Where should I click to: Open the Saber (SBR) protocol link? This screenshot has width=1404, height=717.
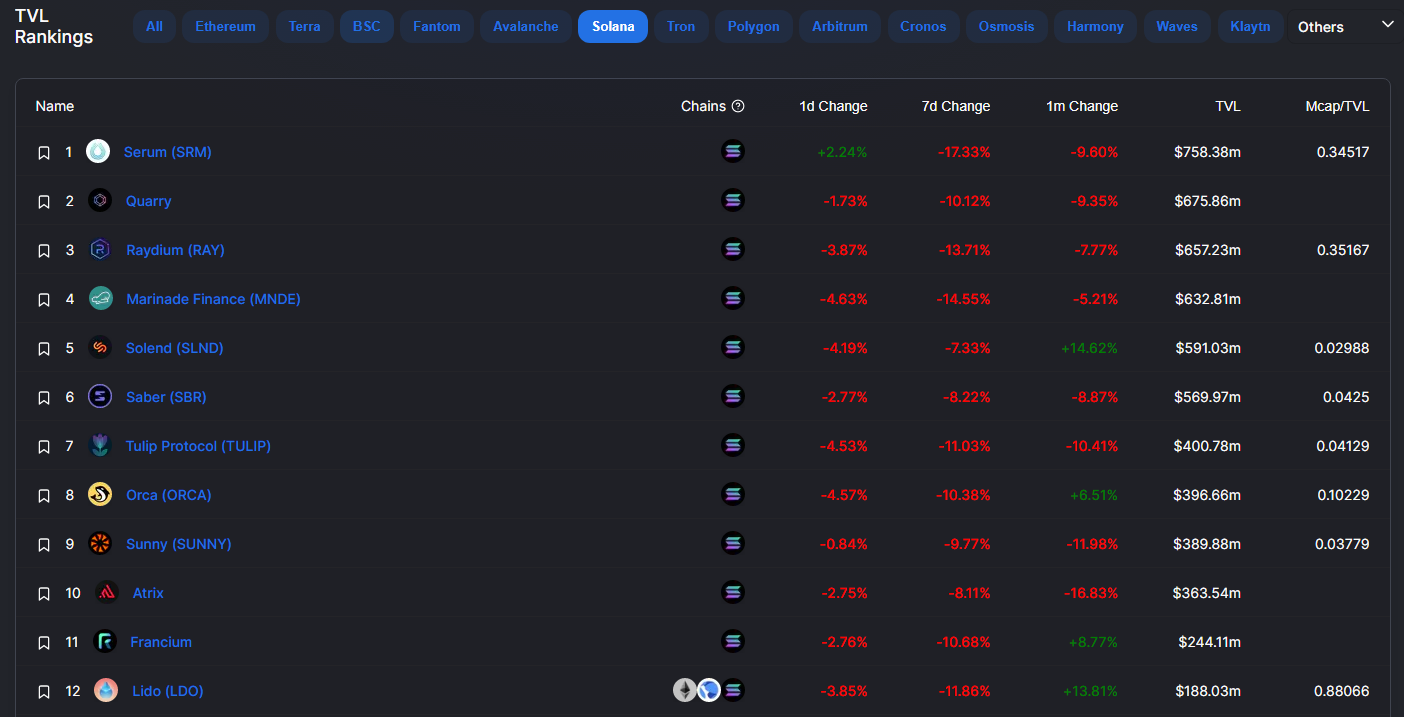(x=166, y=397)
